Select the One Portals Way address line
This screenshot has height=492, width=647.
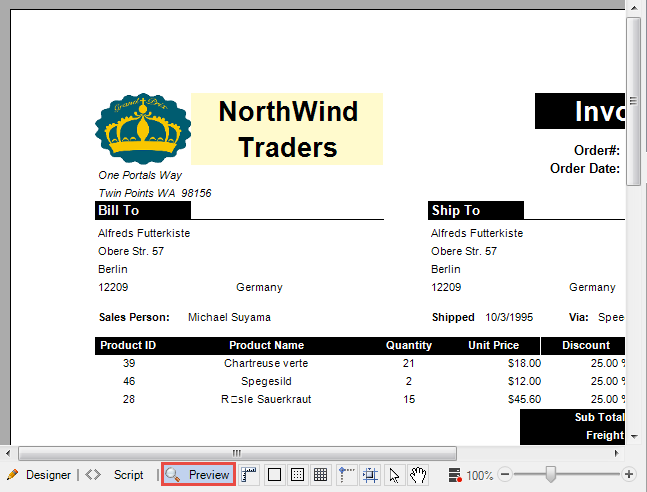pyautogui.click(x=140, y=175)
